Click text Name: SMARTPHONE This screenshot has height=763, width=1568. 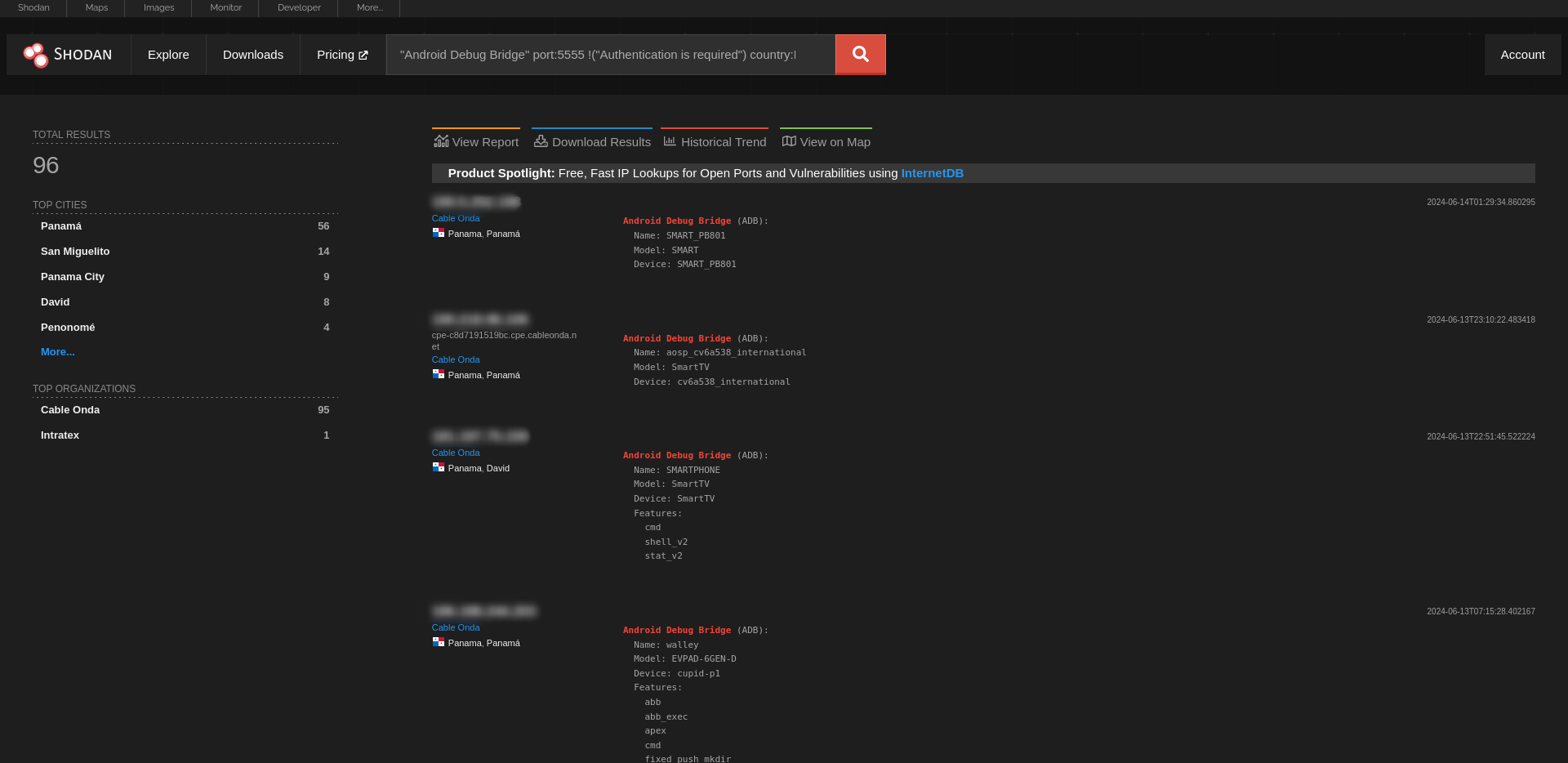pos(677,471)
